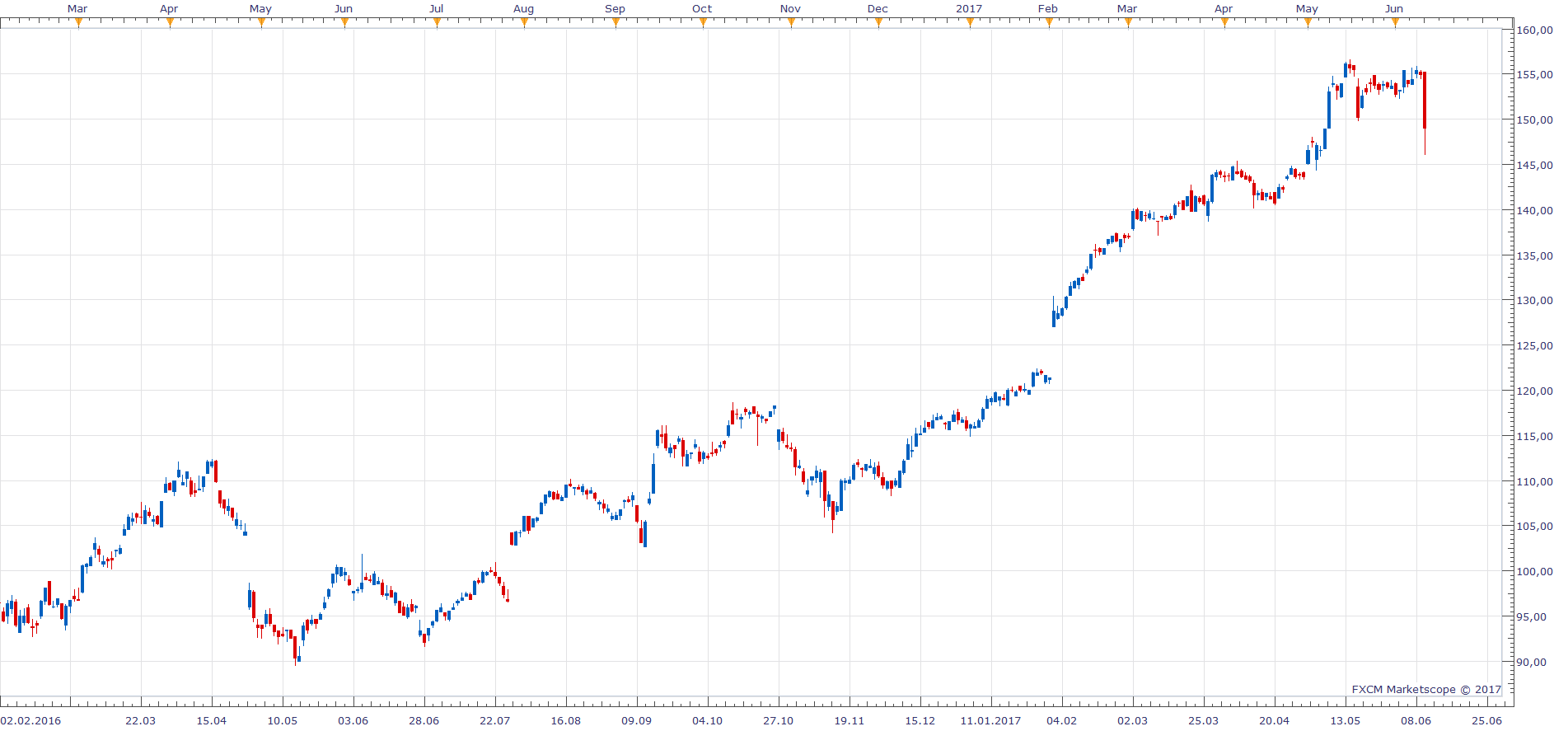Select the 22.03 date on the time axis
Image resolution: width=1568 pixels, height=731 pixels.
click(x=140, y=720)
